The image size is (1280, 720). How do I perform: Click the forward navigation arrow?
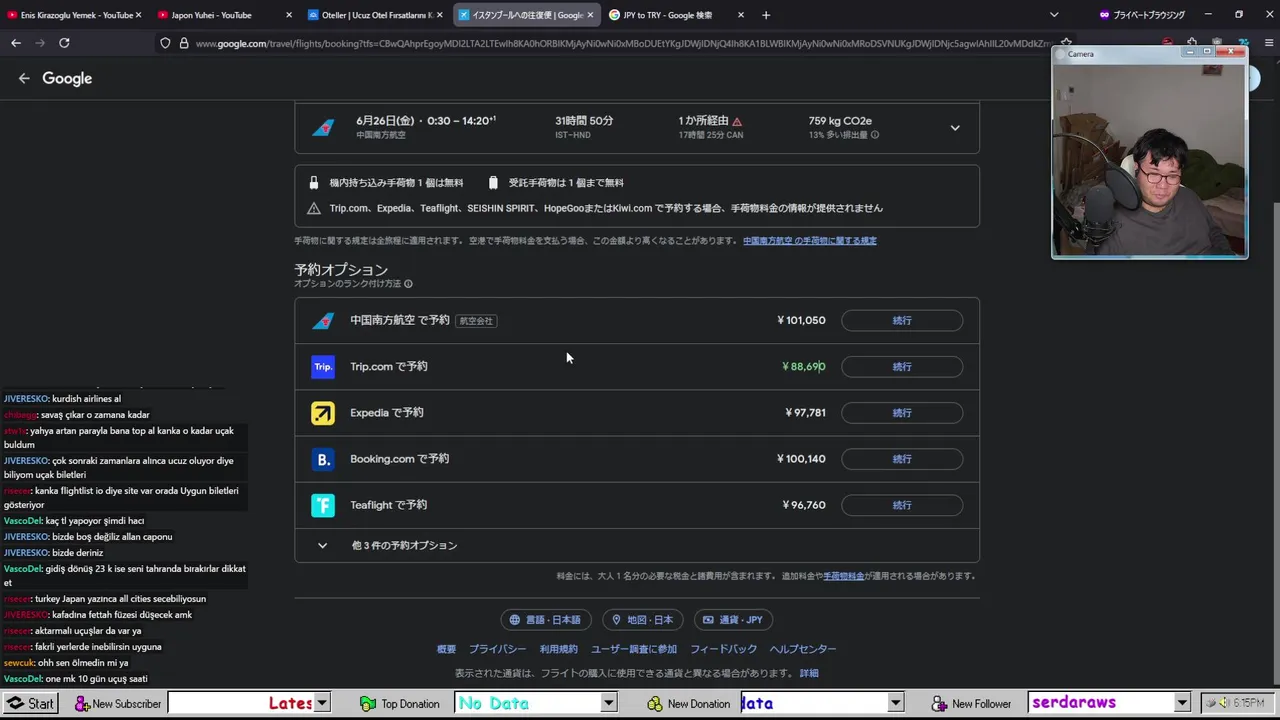[x=40, y=43]
